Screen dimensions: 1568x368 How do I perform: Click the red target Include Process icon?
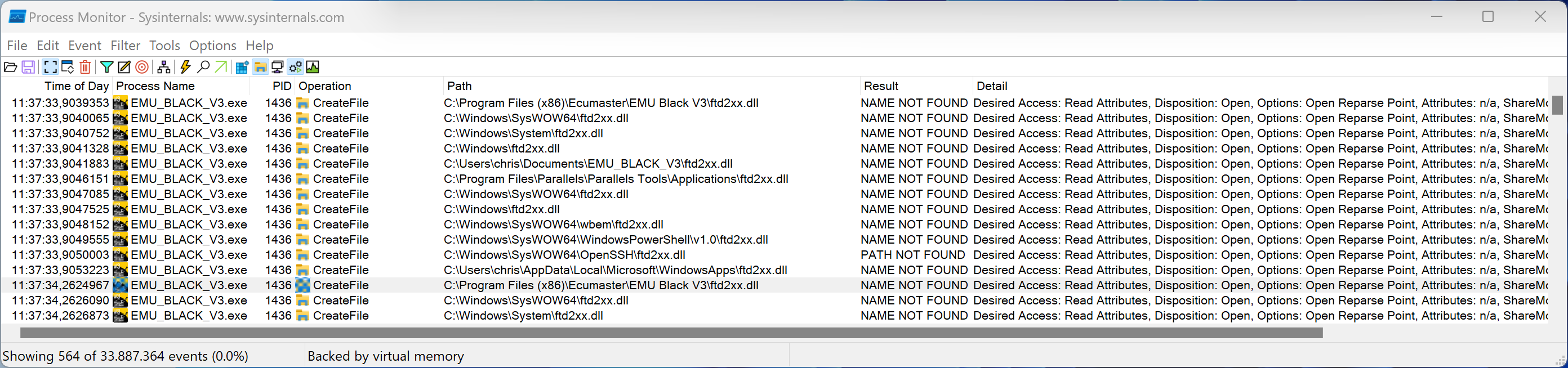tap(142, 67)
